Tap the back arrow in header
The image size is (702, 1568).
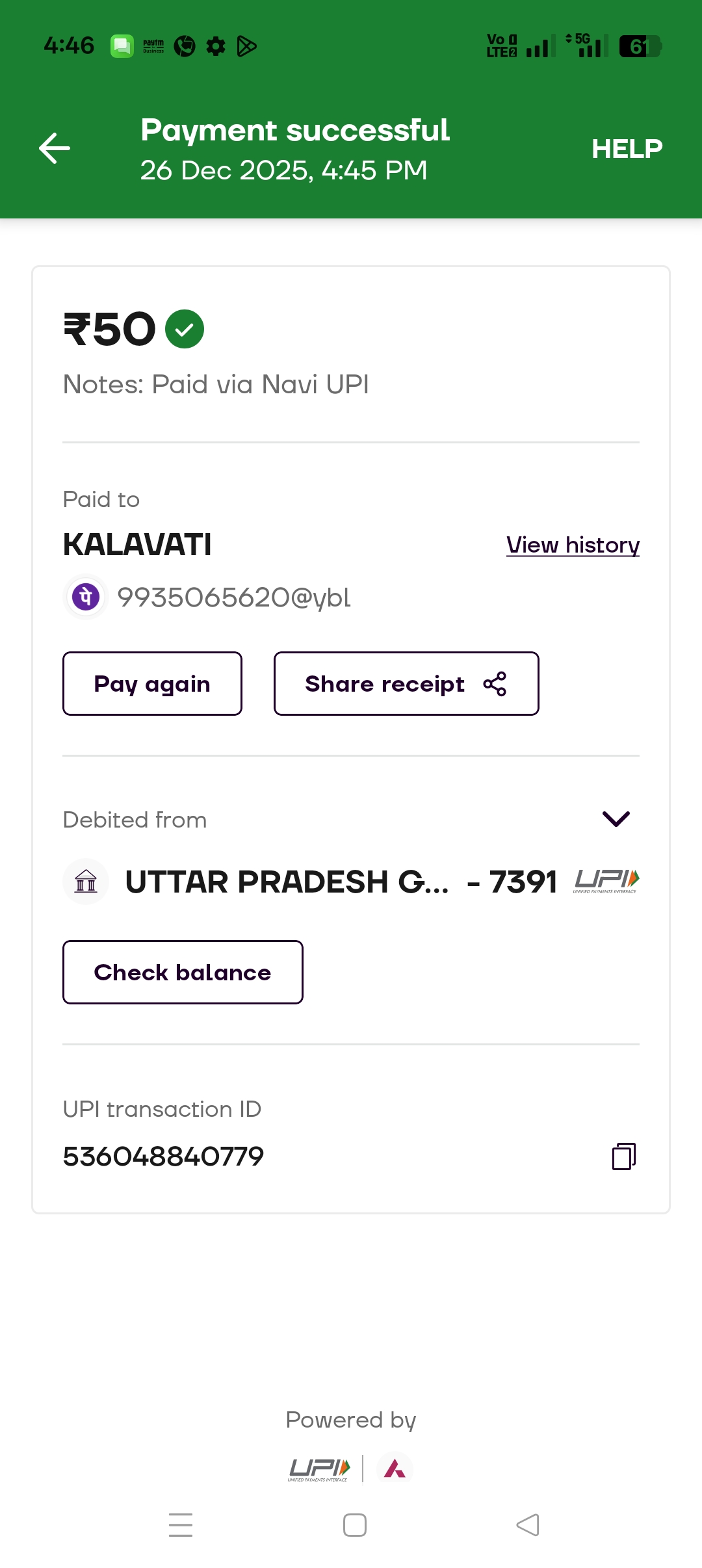(55, 148)
